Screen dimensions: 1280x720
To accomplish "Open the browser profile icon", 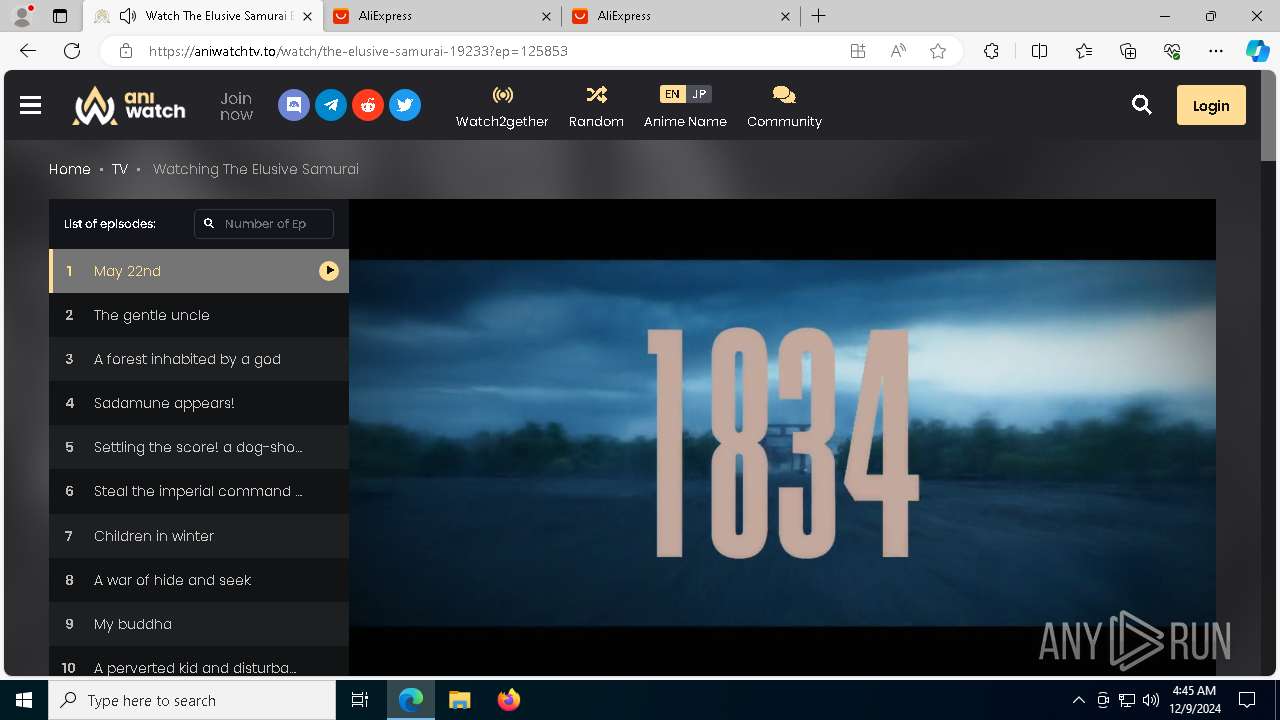I will [x=22, y=16].
